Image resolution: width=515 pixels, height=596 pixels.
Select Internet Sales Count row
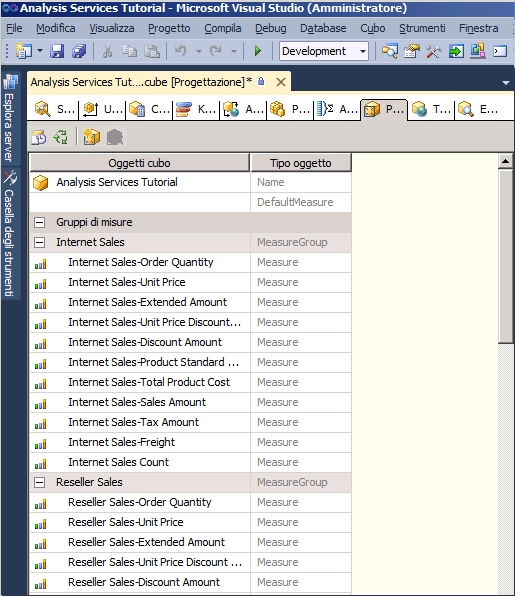[190, 462]
